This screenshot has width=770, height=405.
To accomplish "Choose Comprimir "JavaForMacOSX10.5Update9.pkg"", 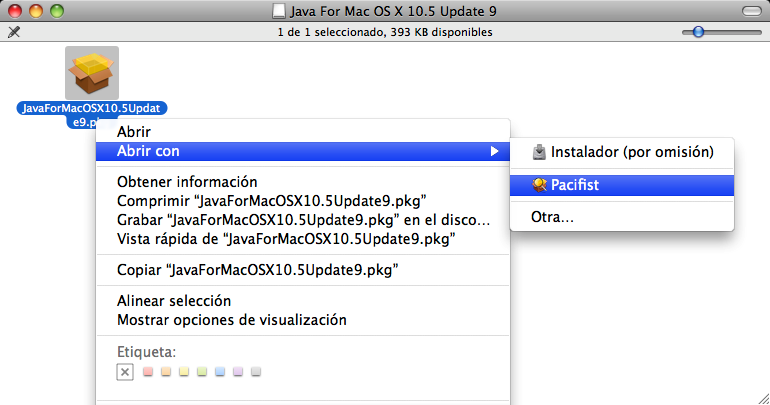I will [x=303, y=201].
